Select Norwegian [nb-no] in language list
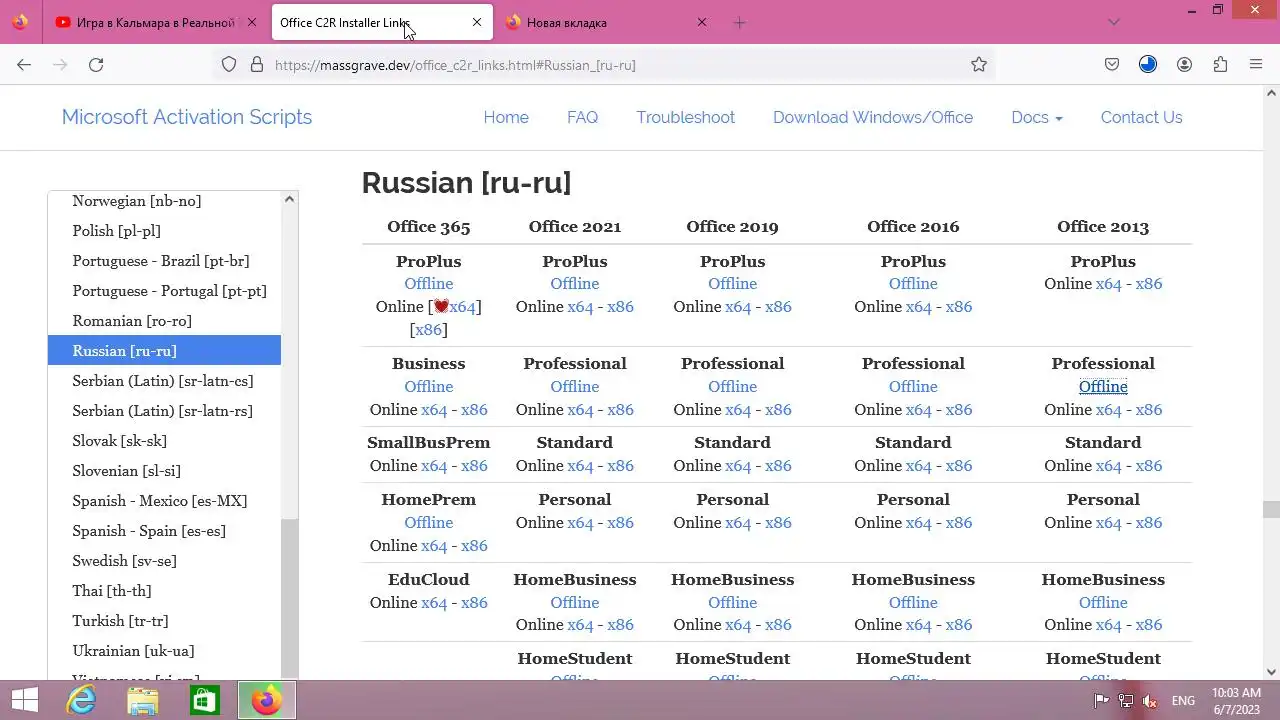This screenshot has width=1280, height=720. click(137, 201)
